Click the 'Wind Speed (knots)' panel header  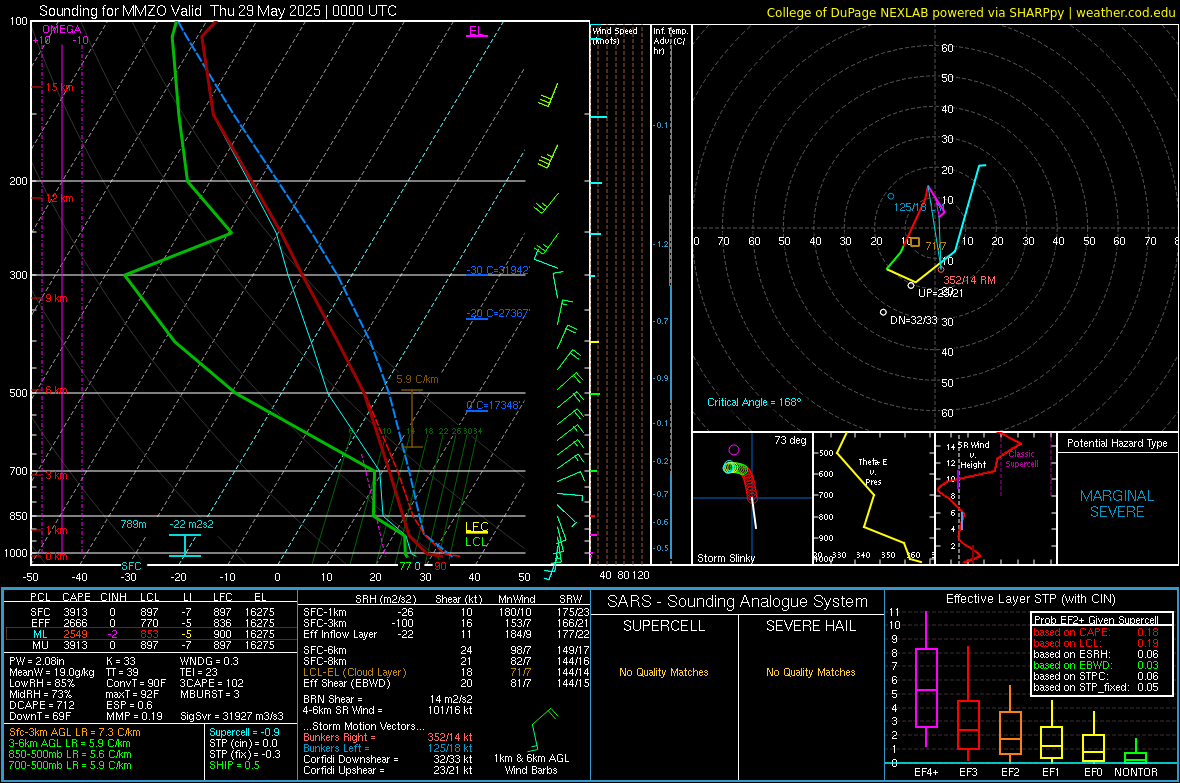tap(615, 35)
